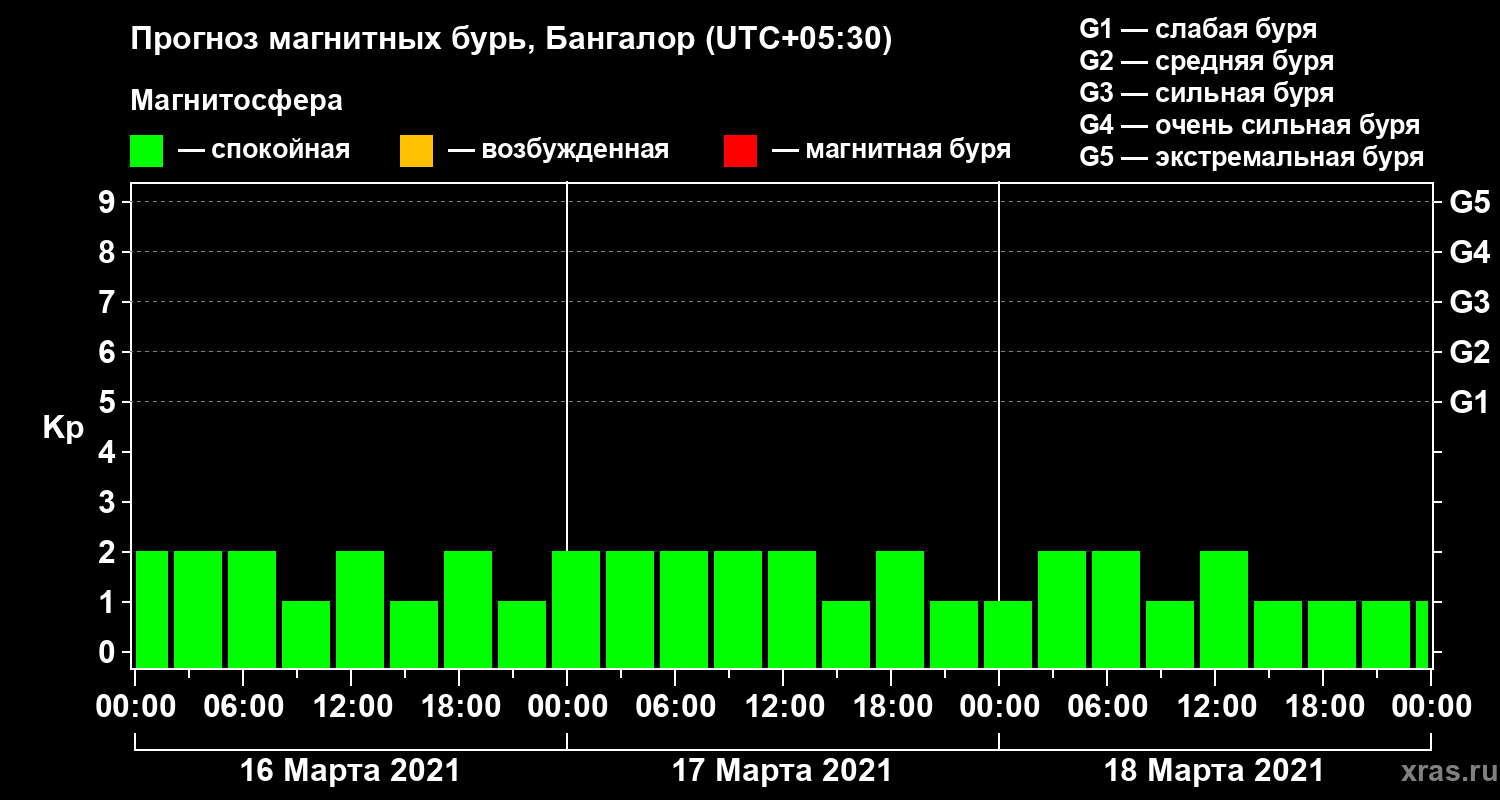Click the G1 label on the right axis

[1470, 402]
